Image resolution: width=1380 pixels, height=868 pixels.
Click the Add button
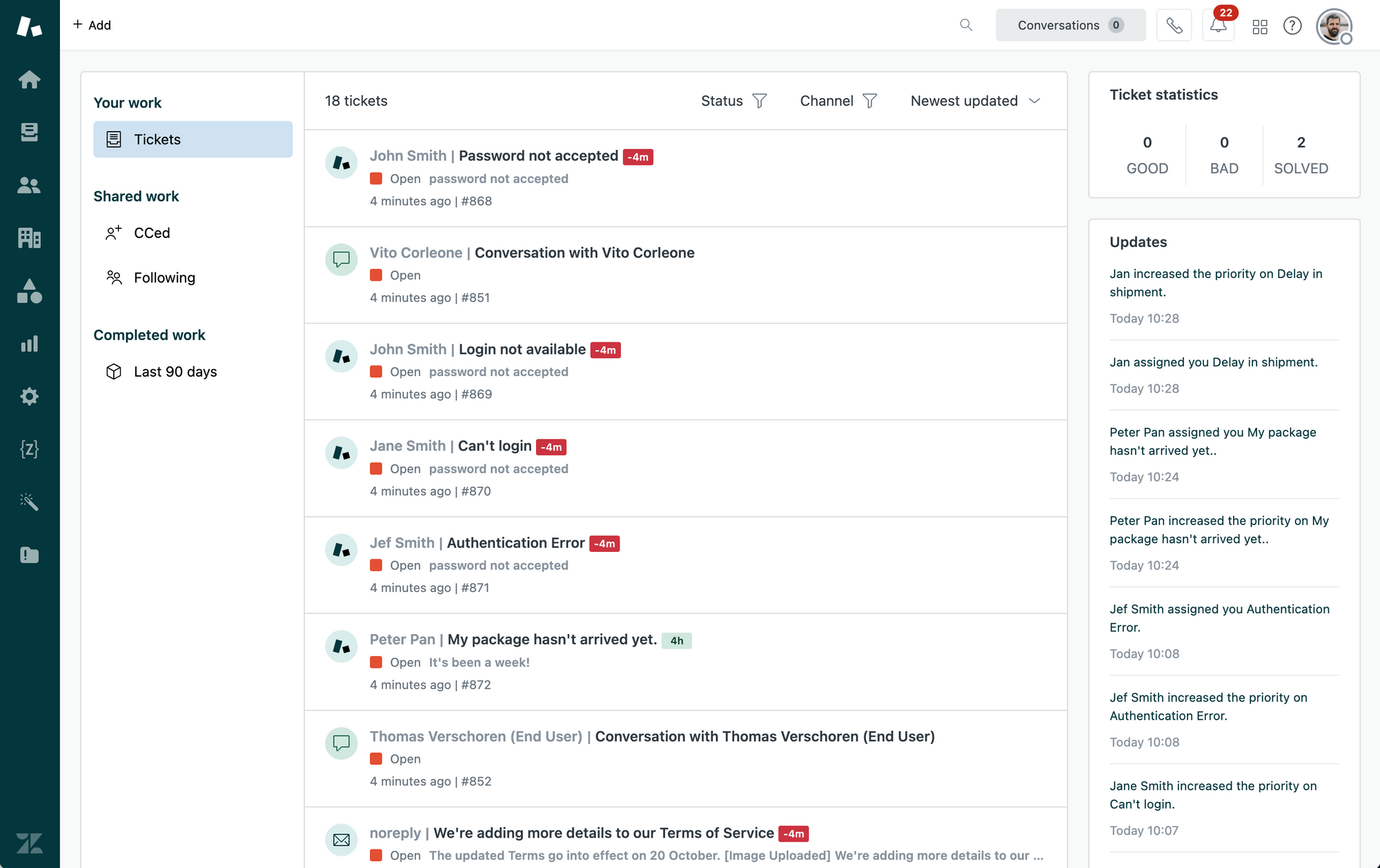pyautogui.click(x=92, y=25)
